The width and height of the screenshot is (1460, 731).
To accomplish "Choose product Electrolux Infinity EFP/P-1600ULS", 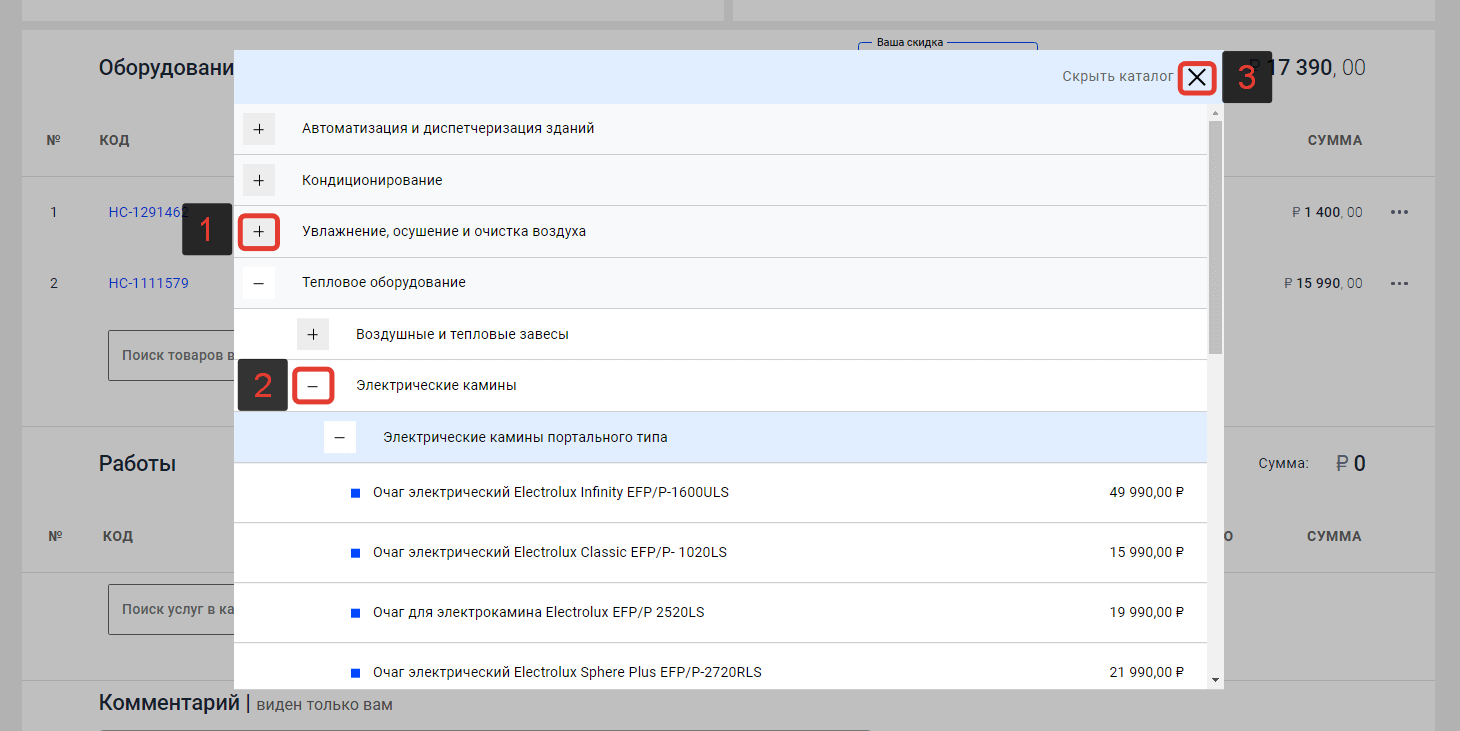I will 551,492.
